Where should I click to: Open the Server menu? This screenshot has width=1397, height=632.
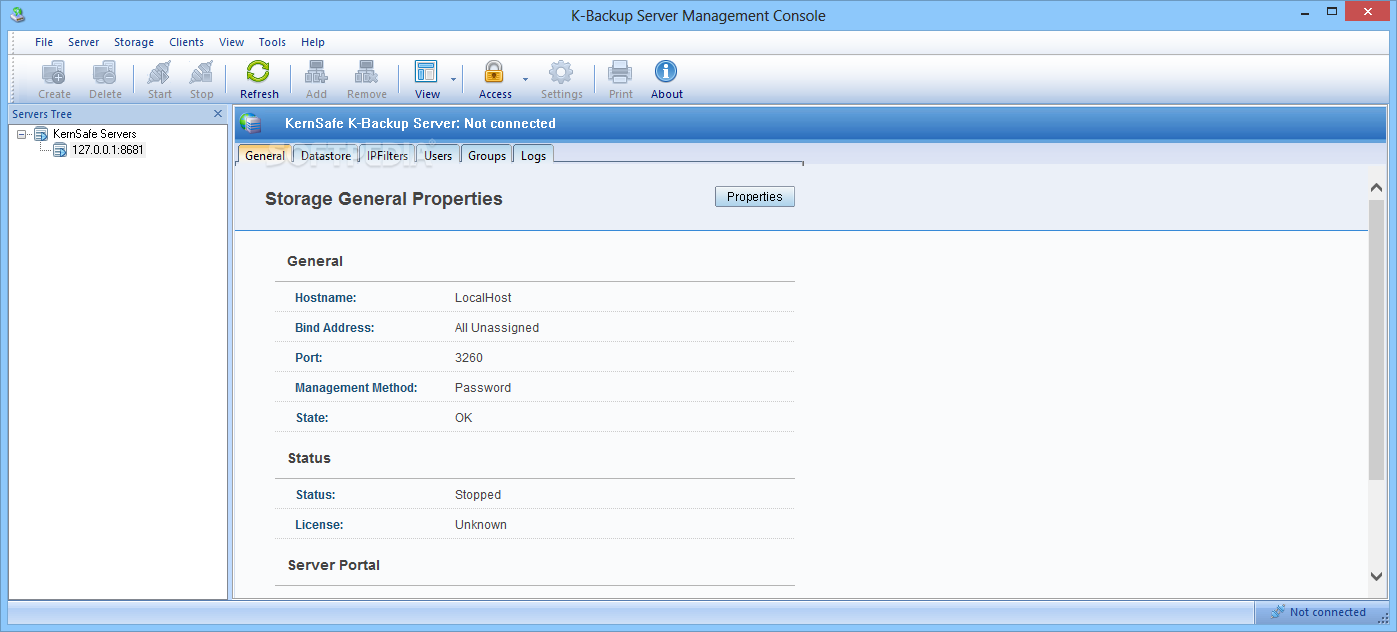[84, 42]
